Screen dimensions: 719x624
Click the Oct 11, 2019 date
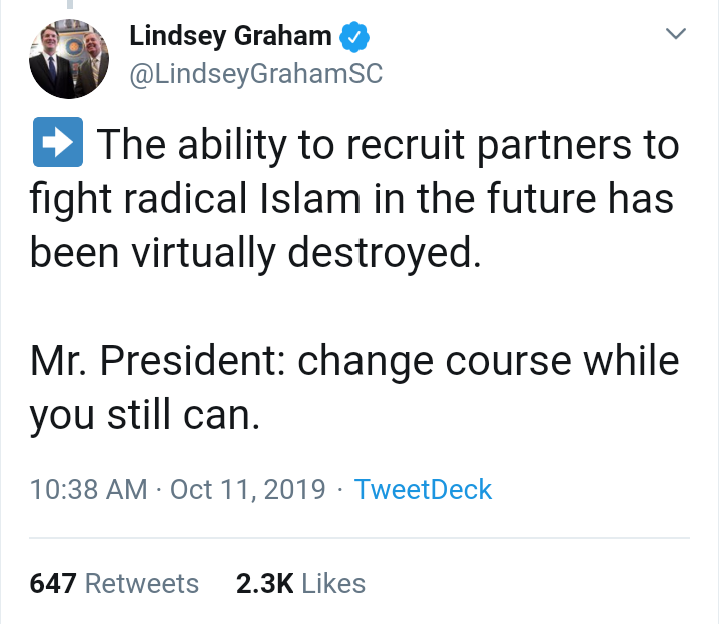(248, 490)
